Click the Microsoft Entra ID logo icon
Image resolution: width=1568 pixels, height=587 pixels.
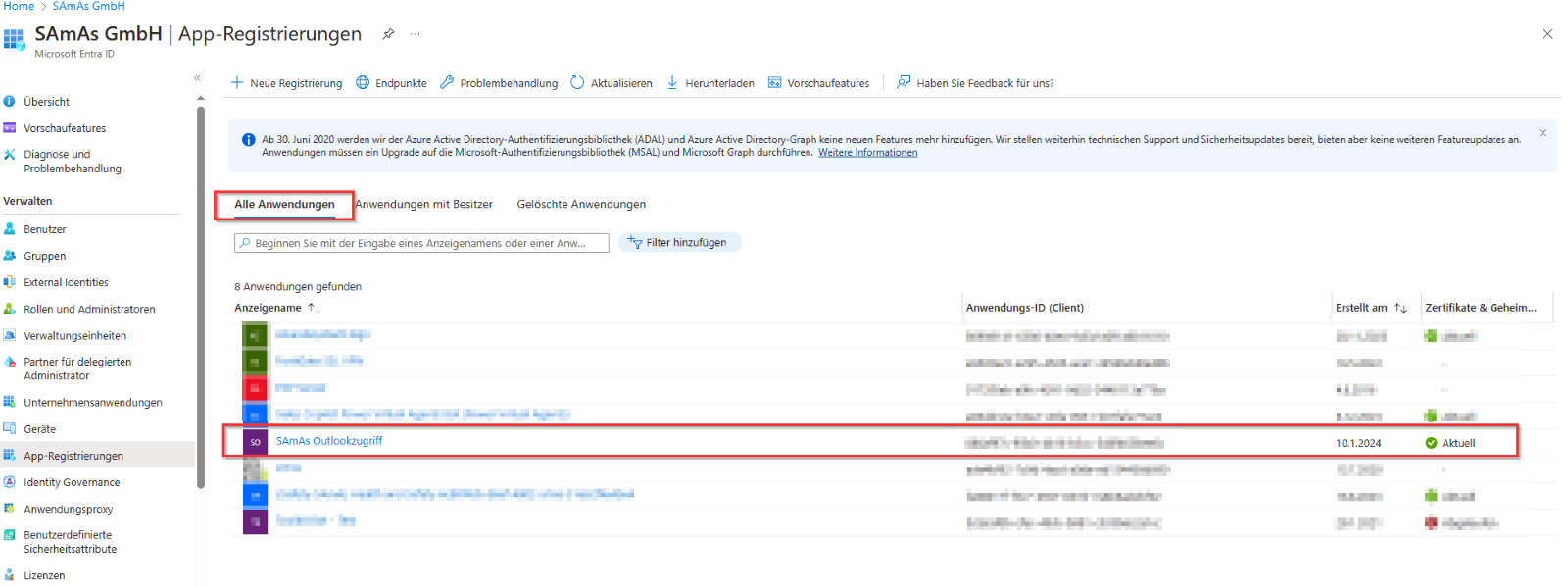pos(14,39)
